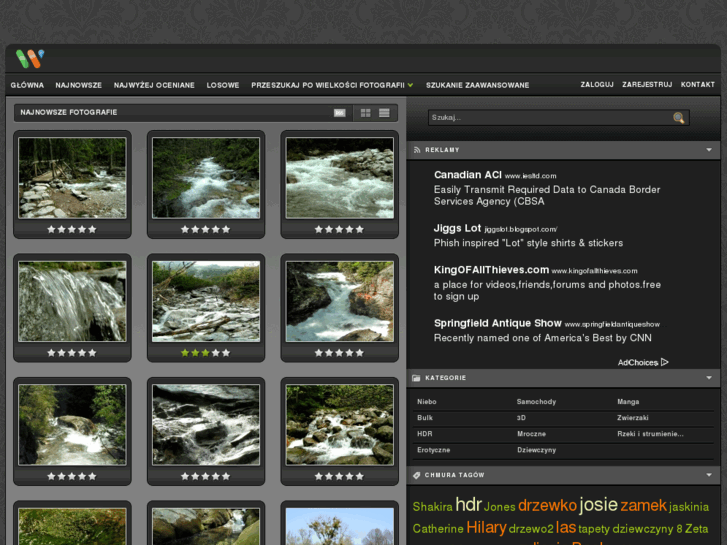Collapse the Chmura Tagów panel arrow
The image size is (727, 545).
pos(709,475)
